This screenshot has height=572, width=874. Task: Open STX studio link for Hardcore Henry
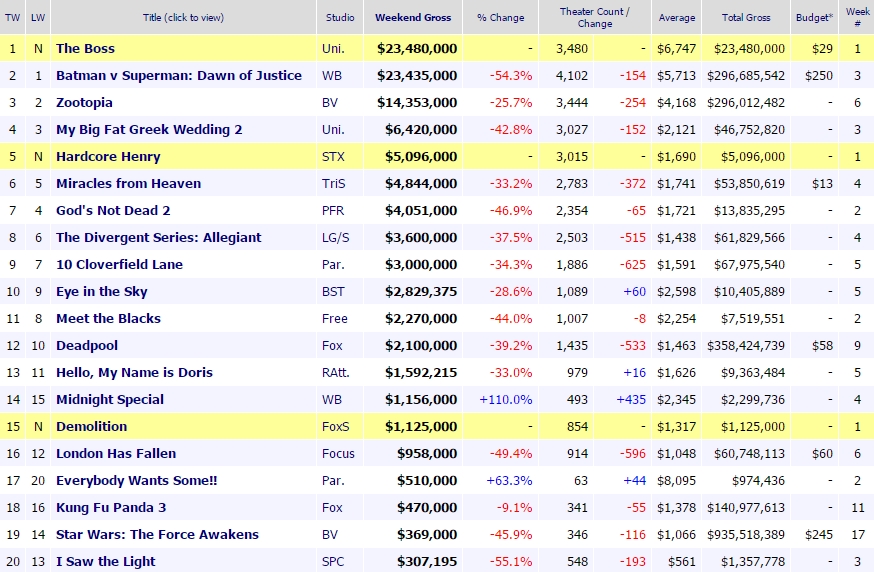[333, 157]
